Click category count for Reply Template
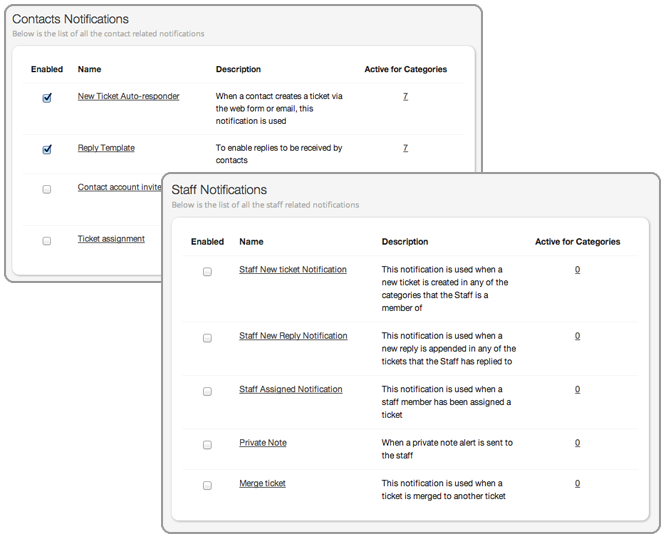This screenshot has width=666, height=539. point(405,148)
